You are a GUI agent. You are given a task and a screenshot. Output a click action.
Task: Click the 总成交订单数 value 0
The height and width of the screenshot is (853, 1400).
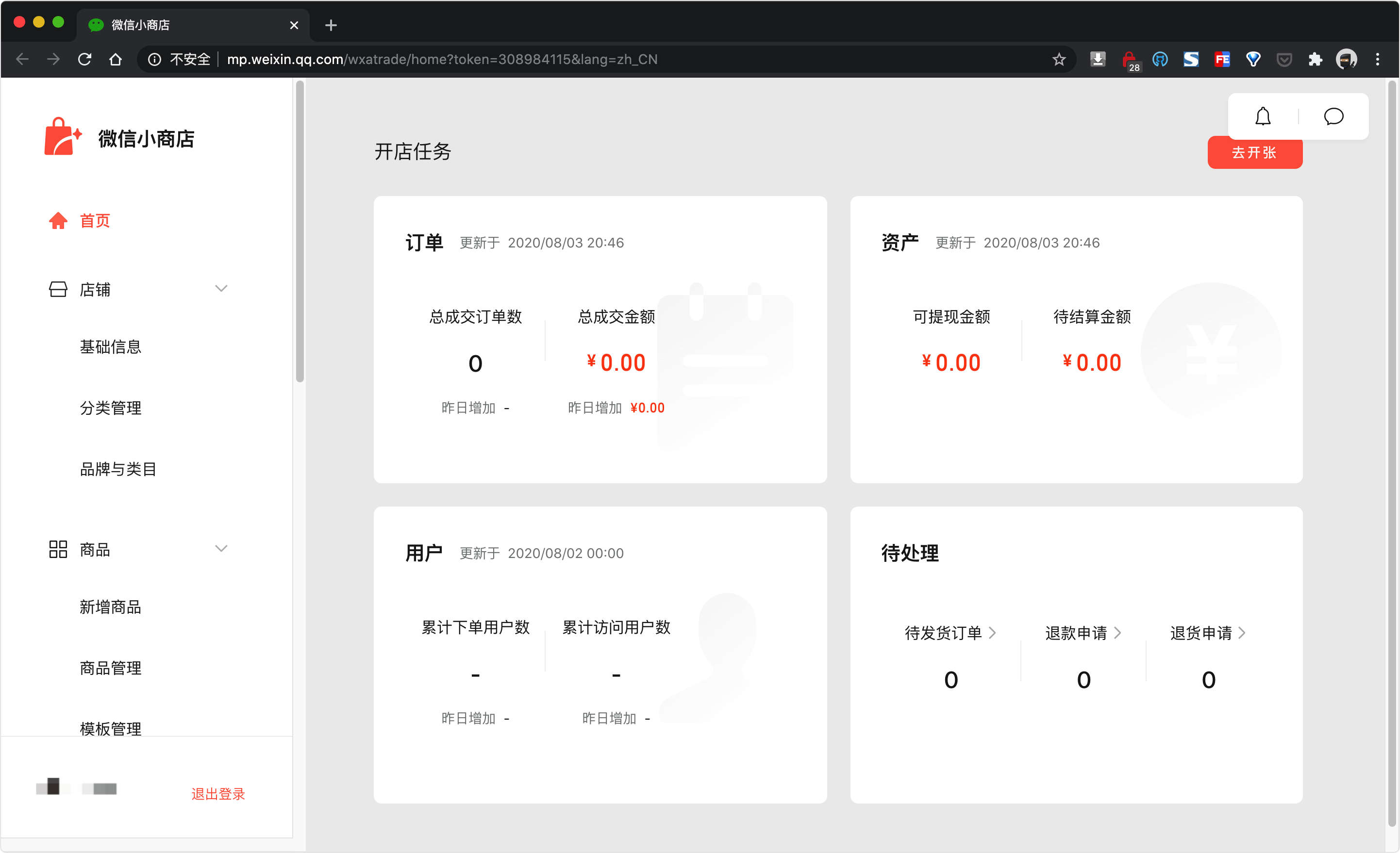click(475, 363)
